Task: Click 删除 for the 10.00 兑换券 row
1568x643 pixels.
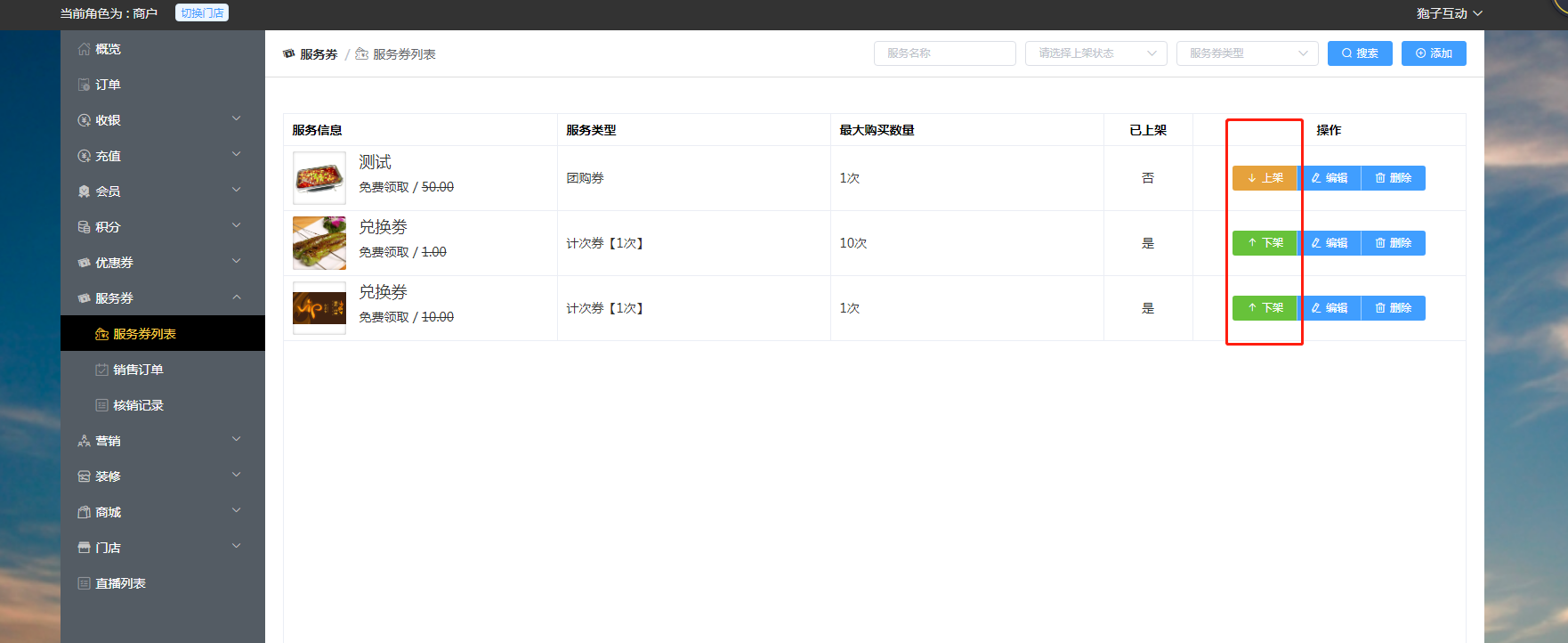Action: point(1394,308)
